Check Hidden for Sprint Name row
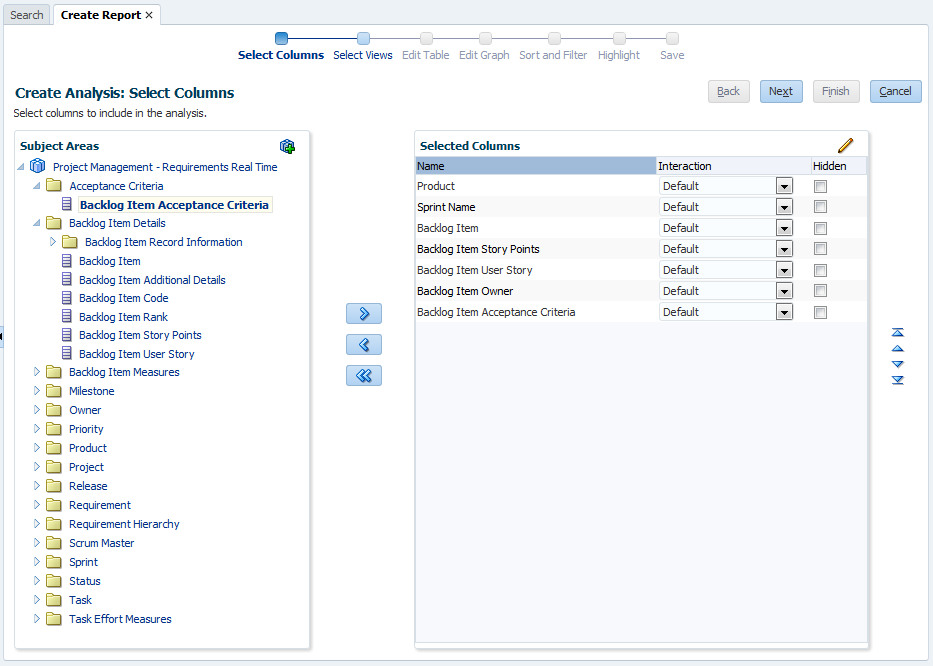Image resolution: width=933 pixels, height=666 pixels. point(820,207)
